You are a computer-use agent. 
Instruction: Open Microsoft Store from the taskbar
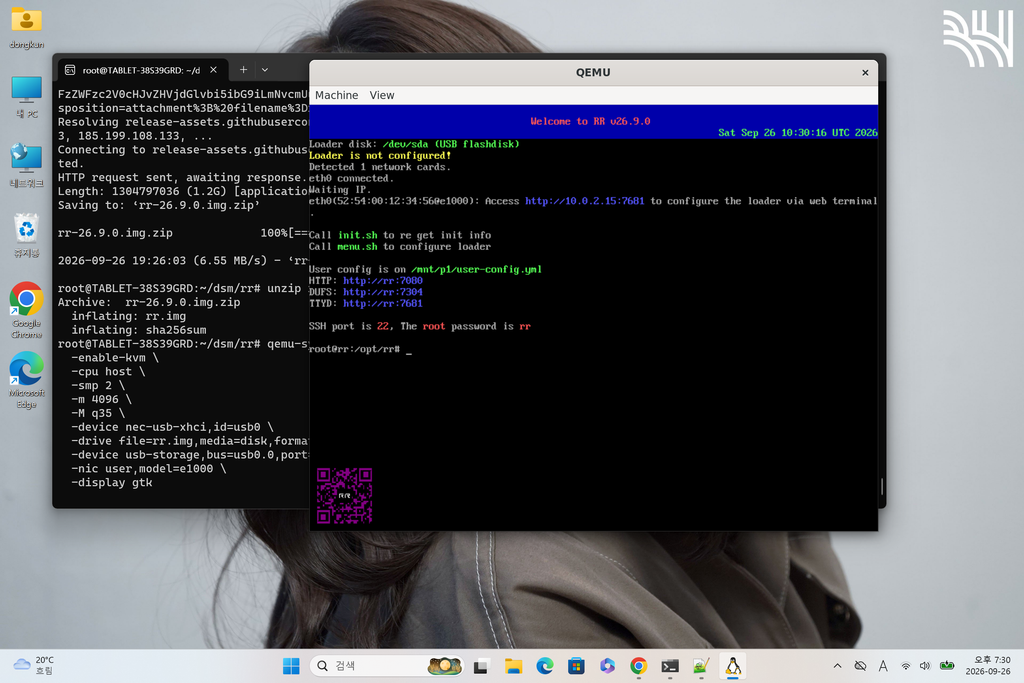576,665
